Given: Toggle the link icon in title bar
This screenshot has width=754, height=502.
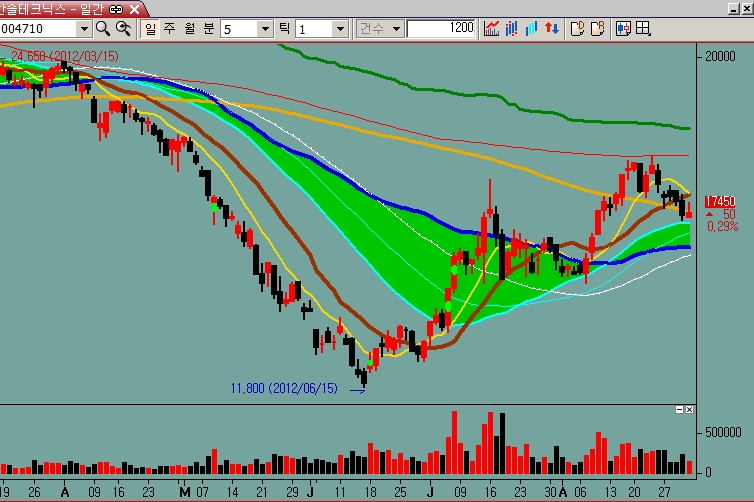Looking at the screenshot, I should tap(116, 7).
